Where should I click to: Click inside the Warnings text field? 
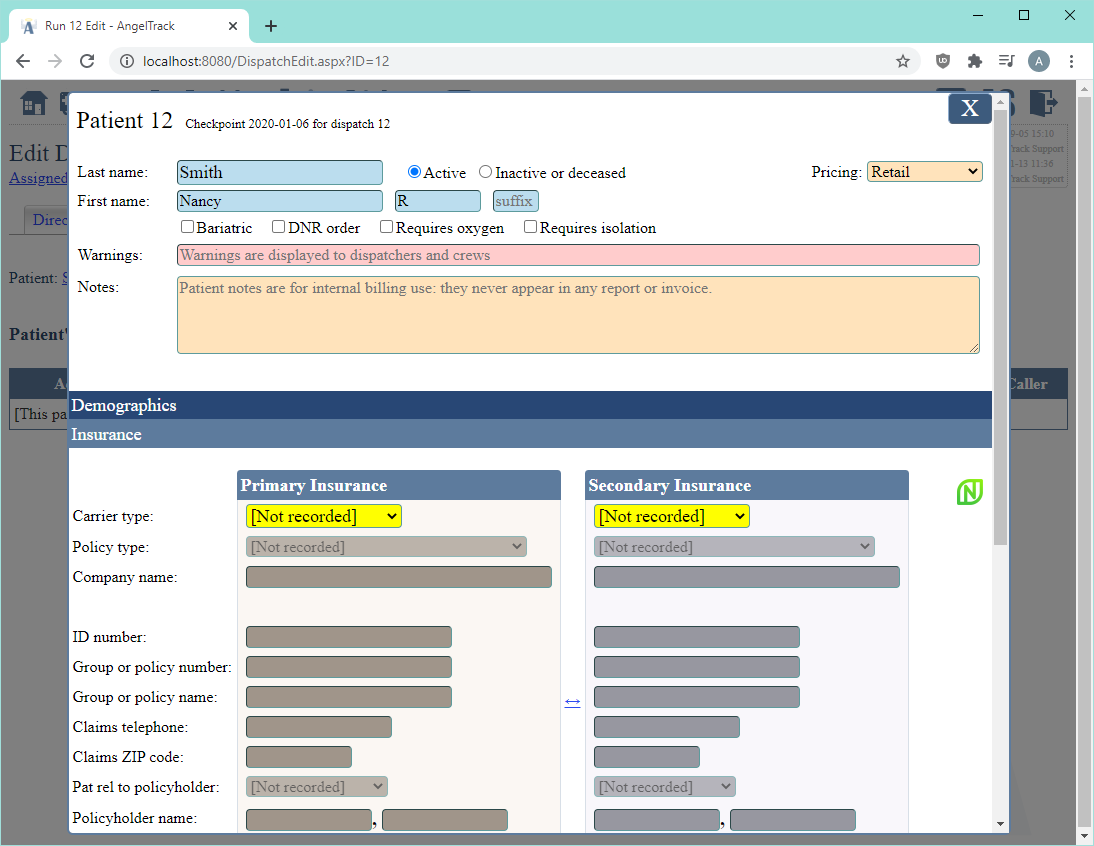point(578,255)
